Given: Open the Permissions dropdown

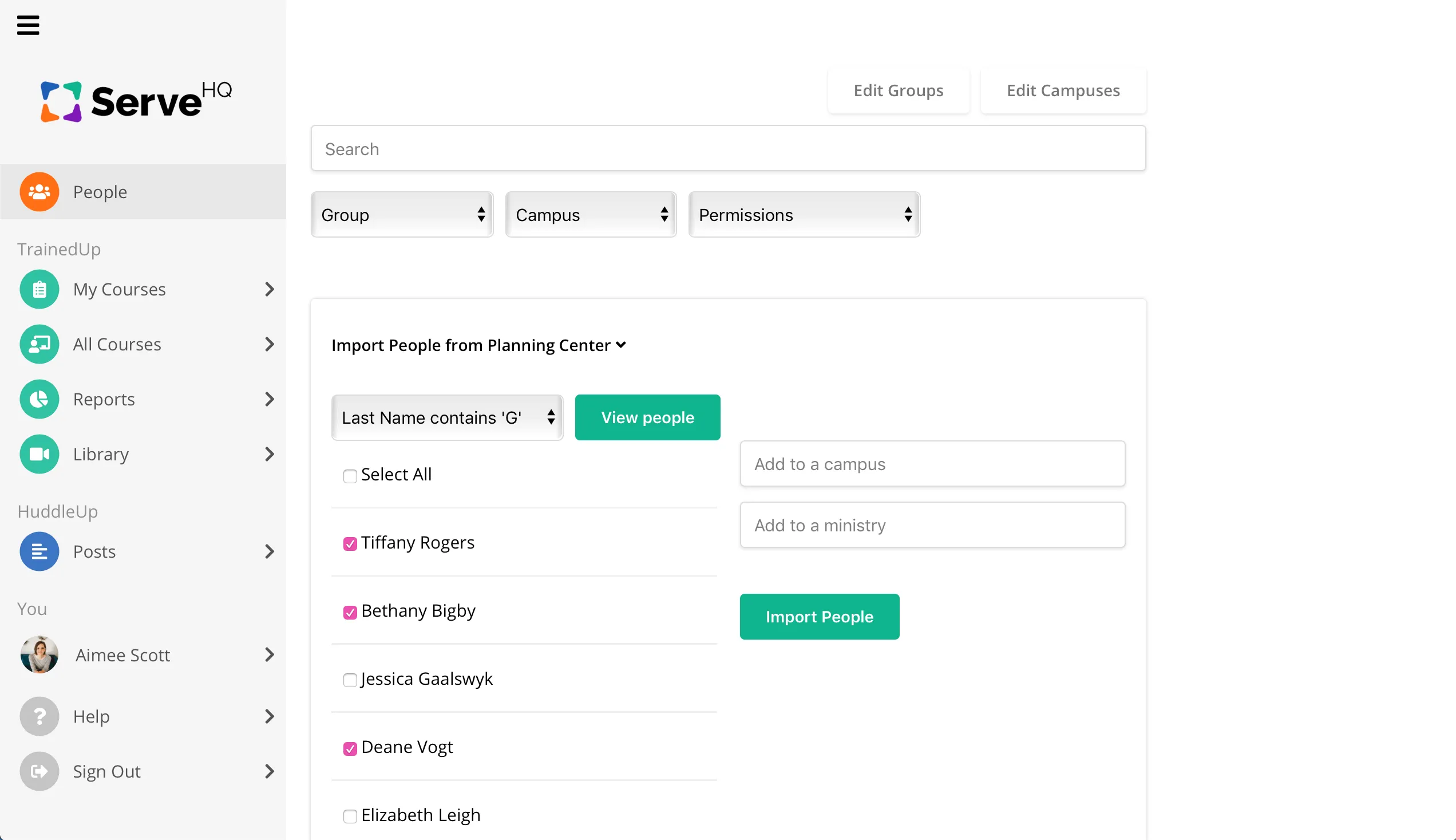Looking at the screenshot, I should [804, 214].
